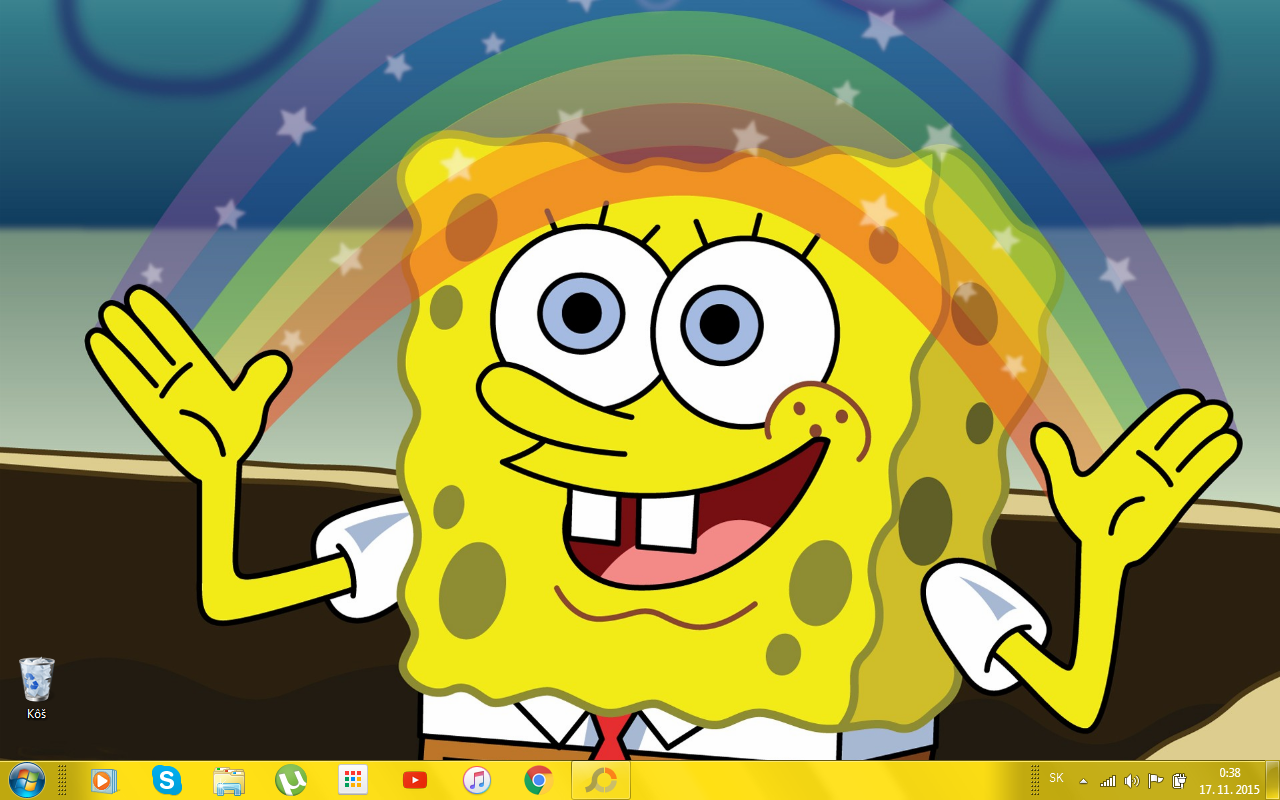
Task: Open YouTube taskbar shortcut
Action: (x=415, y=780)
